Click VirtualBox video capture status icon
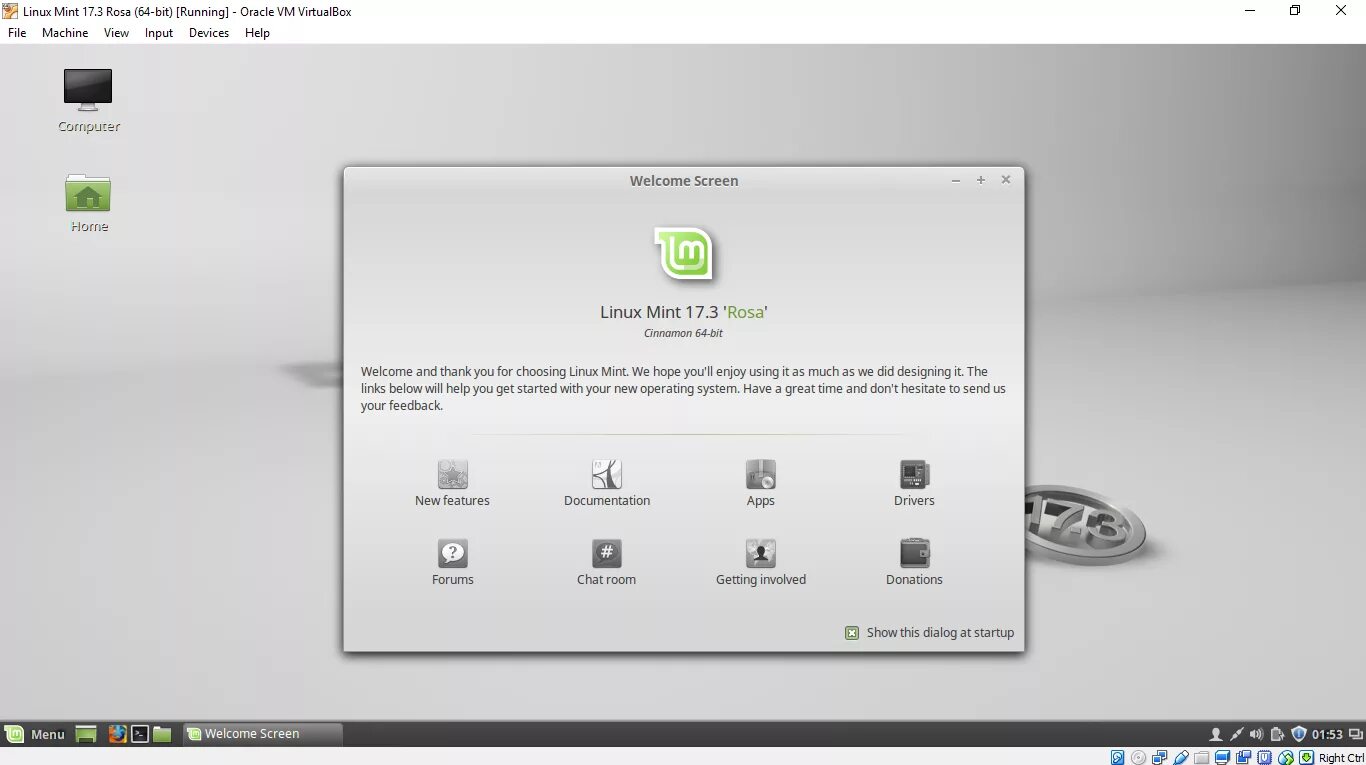 [1243, 757]
